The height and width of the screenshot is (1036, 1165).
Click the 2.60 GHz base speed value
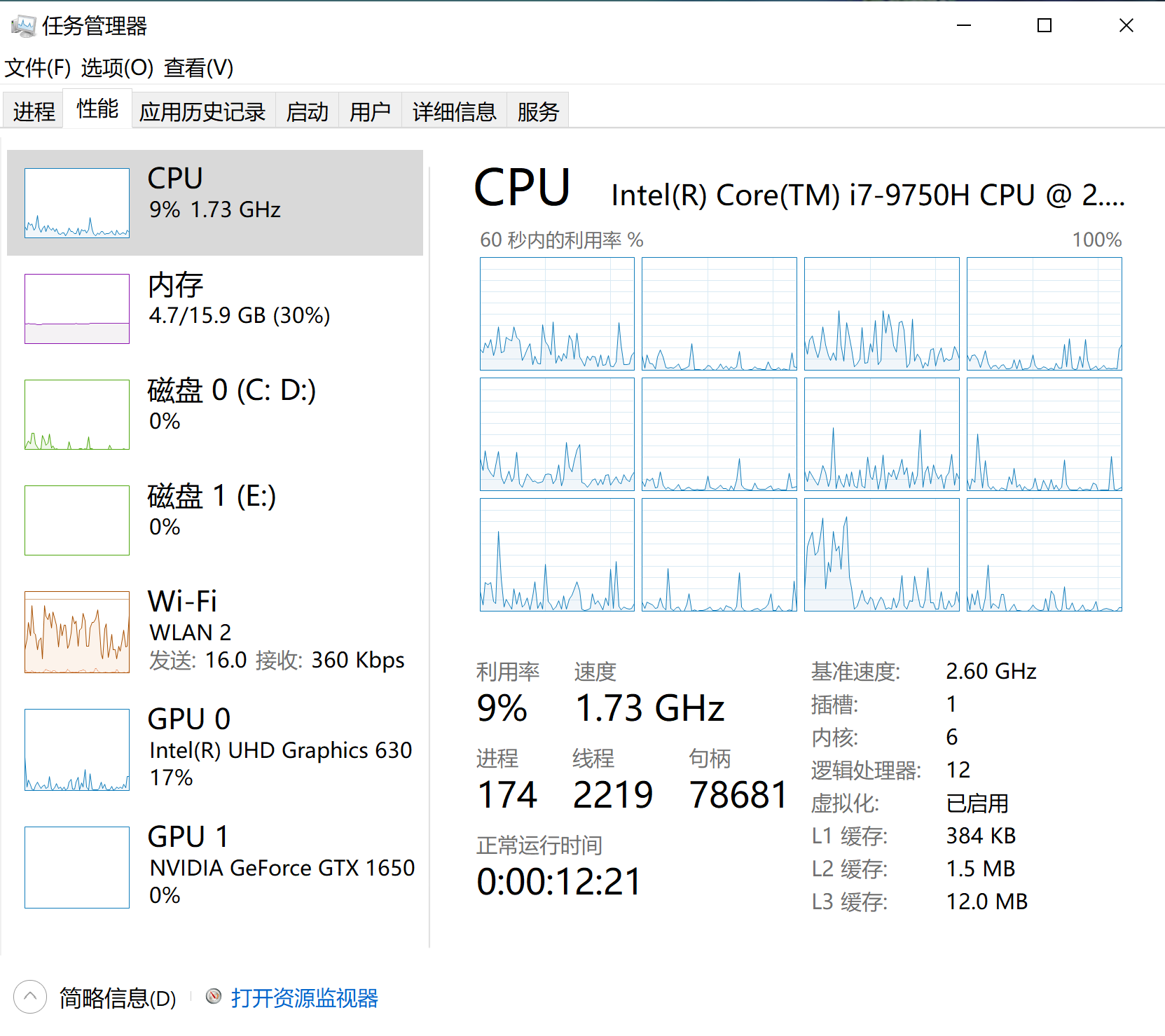[x=991, y=671]
